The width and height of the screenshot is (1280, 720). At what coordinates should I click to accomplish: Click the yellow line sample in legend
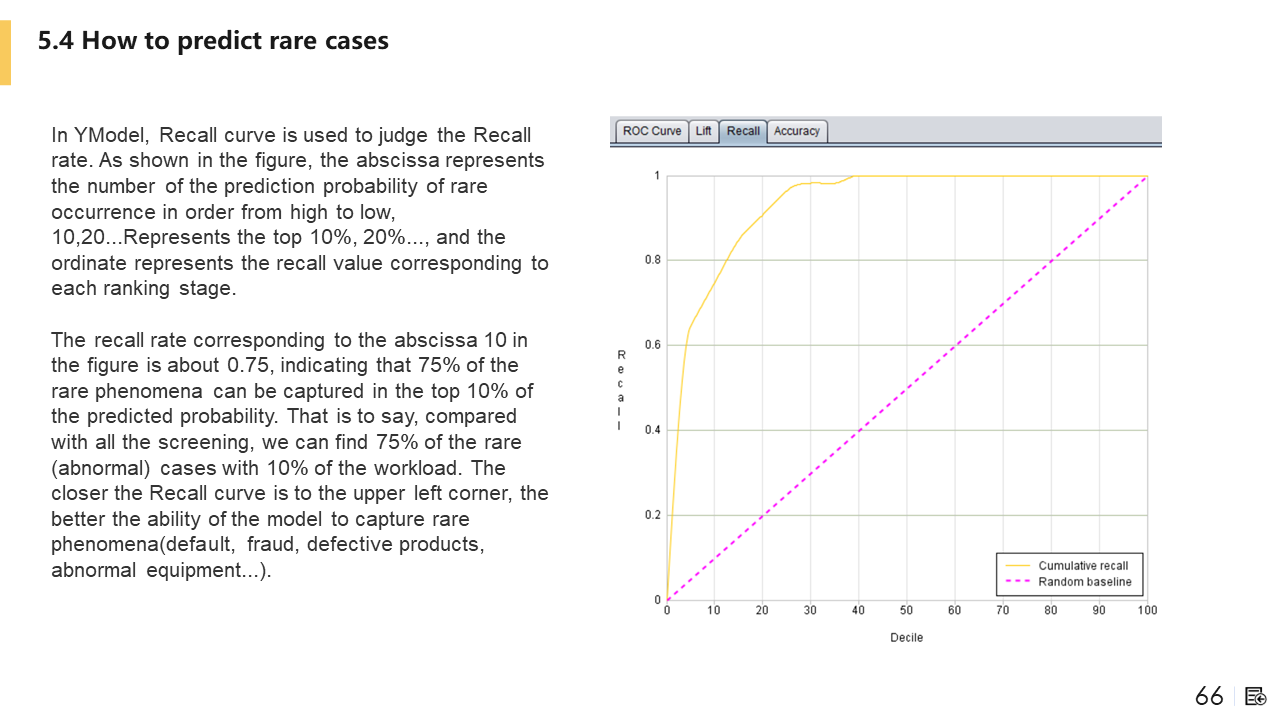click(x=1017, y=566)
